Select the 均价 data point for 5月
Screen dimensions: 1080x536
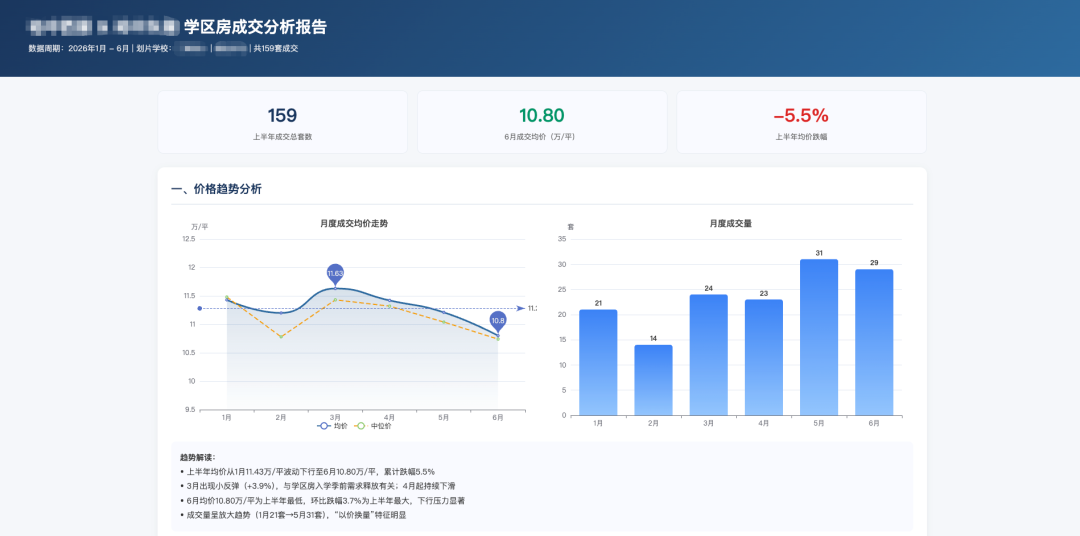tap(444, 312)
